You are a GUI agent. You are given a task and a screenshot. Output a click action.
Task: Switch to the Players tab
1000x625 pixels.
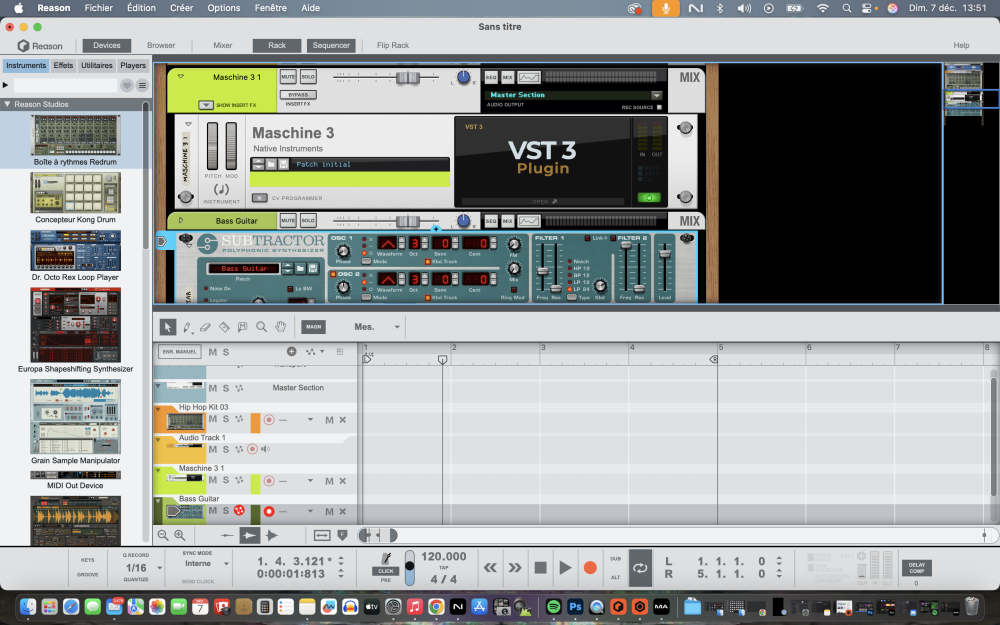133,65
